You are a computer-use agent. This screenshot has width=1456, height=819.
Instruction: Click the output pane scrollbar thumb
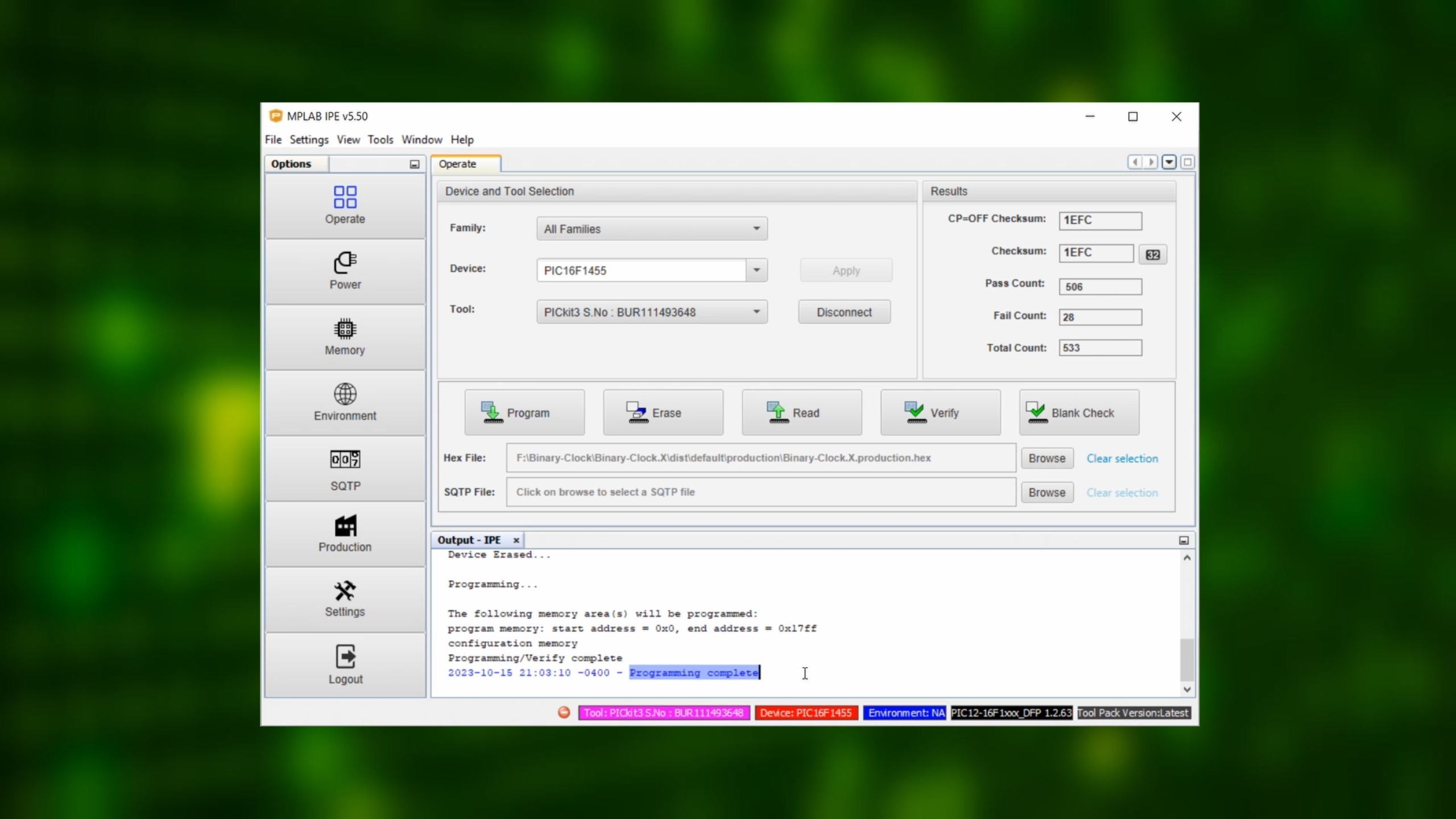[1186, 659]
